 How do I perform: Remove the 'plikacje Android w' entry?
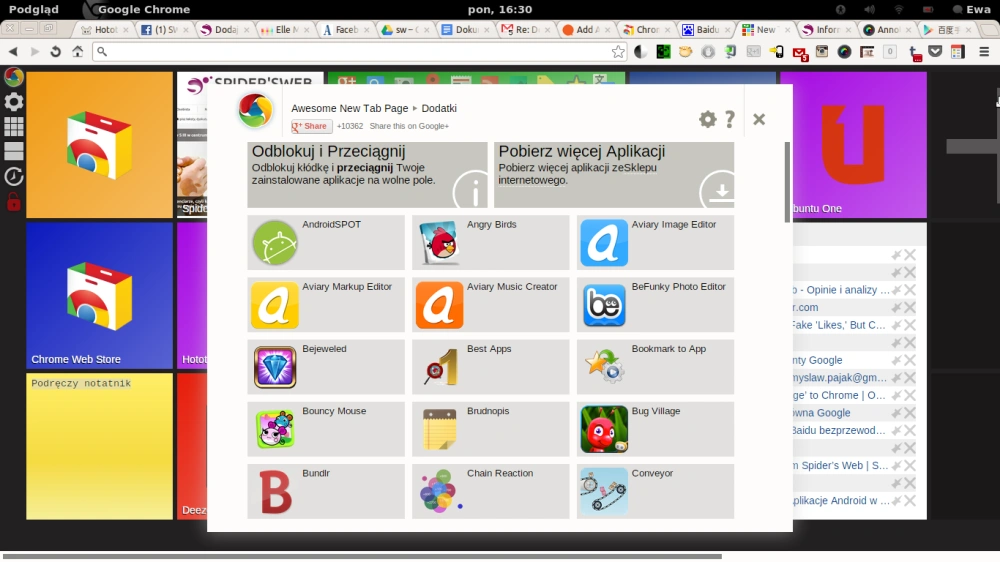coord(910,501)
